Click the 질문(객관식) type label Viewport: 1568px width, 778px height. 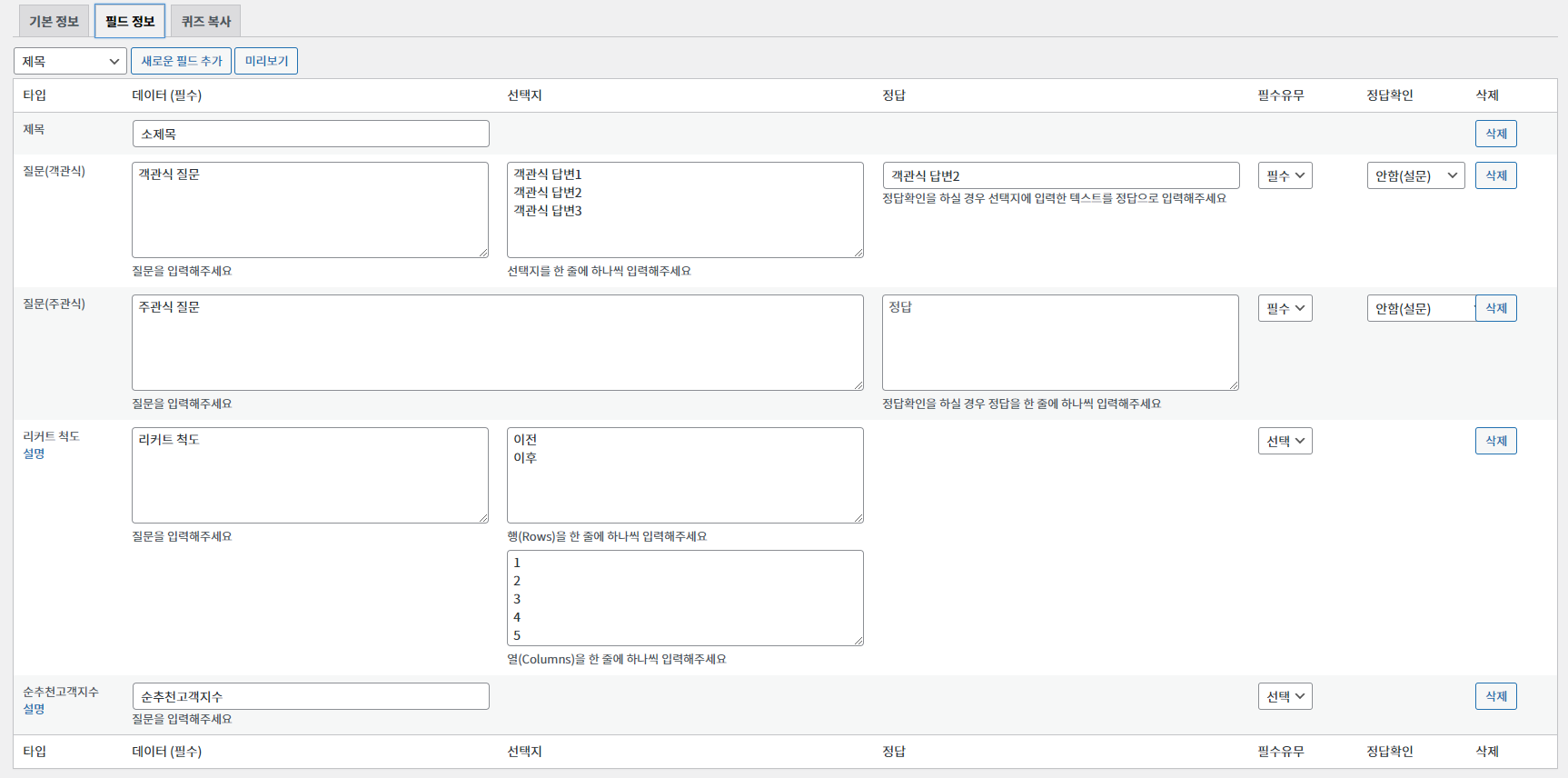coord(55,171)
